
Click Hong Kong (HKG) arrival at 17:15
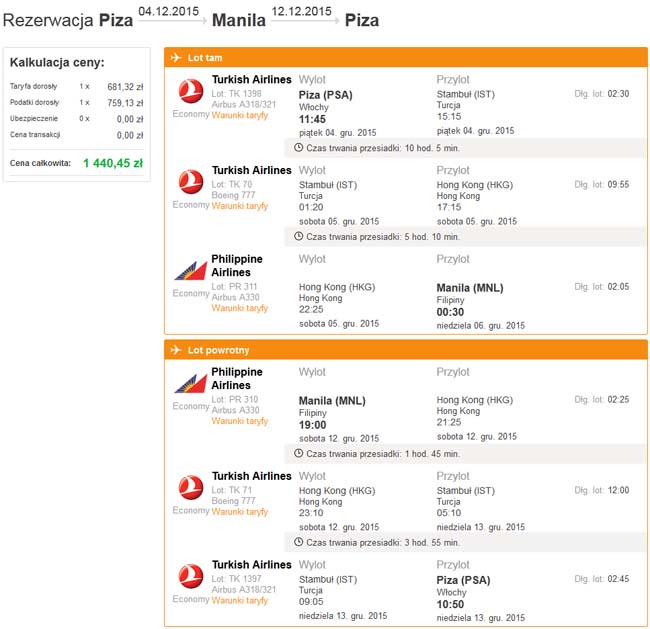coord(475,185)
